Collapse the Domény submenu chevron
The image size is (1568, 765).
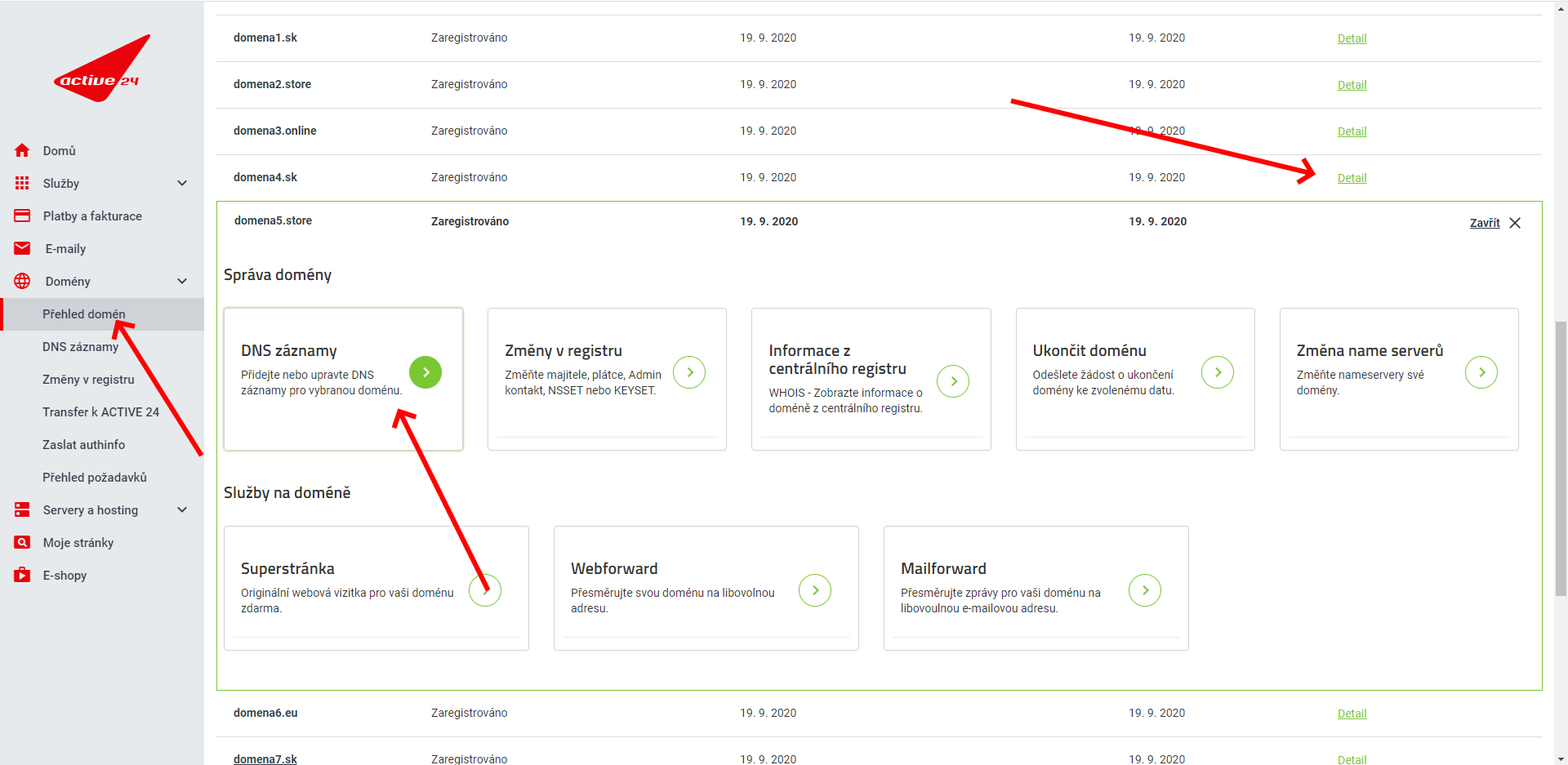click(182, 282)
